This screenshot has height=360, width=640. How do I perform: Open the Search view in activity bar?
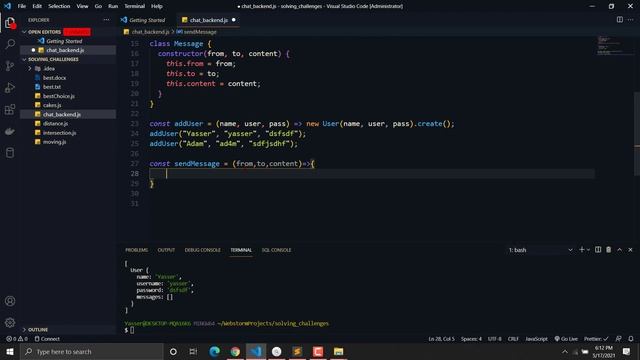(x=10, y=44)
